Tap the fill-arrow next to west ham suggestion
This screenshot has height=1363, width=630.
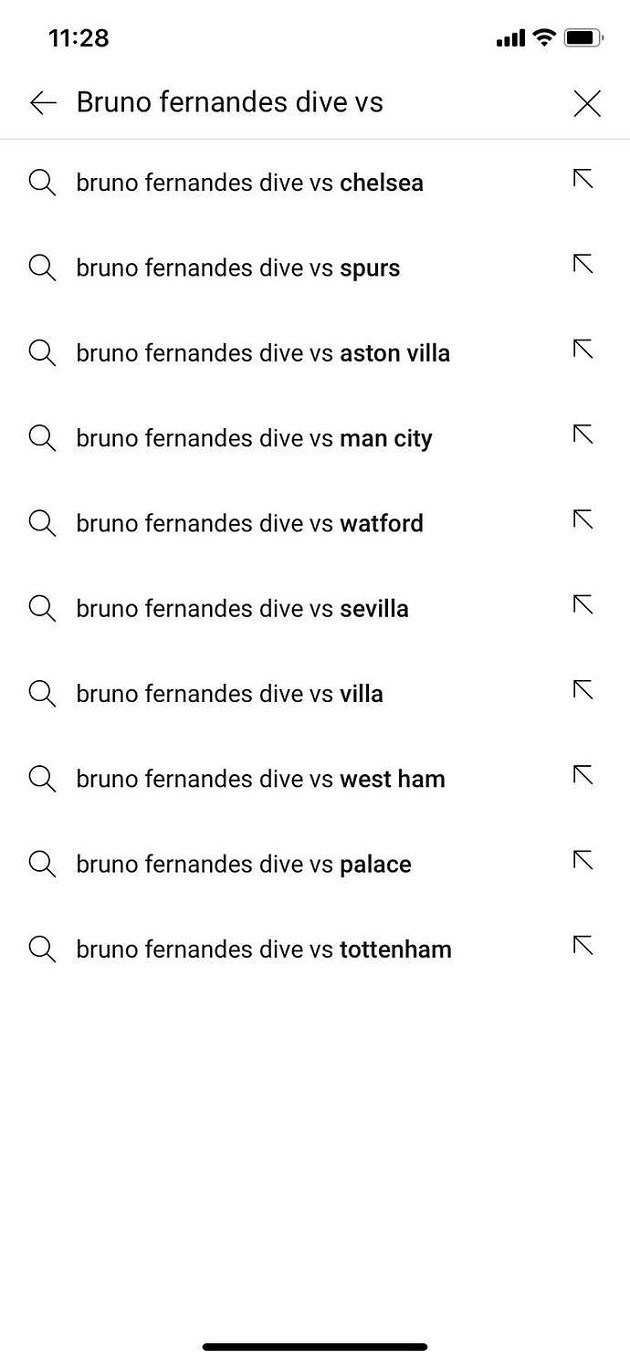583,774
